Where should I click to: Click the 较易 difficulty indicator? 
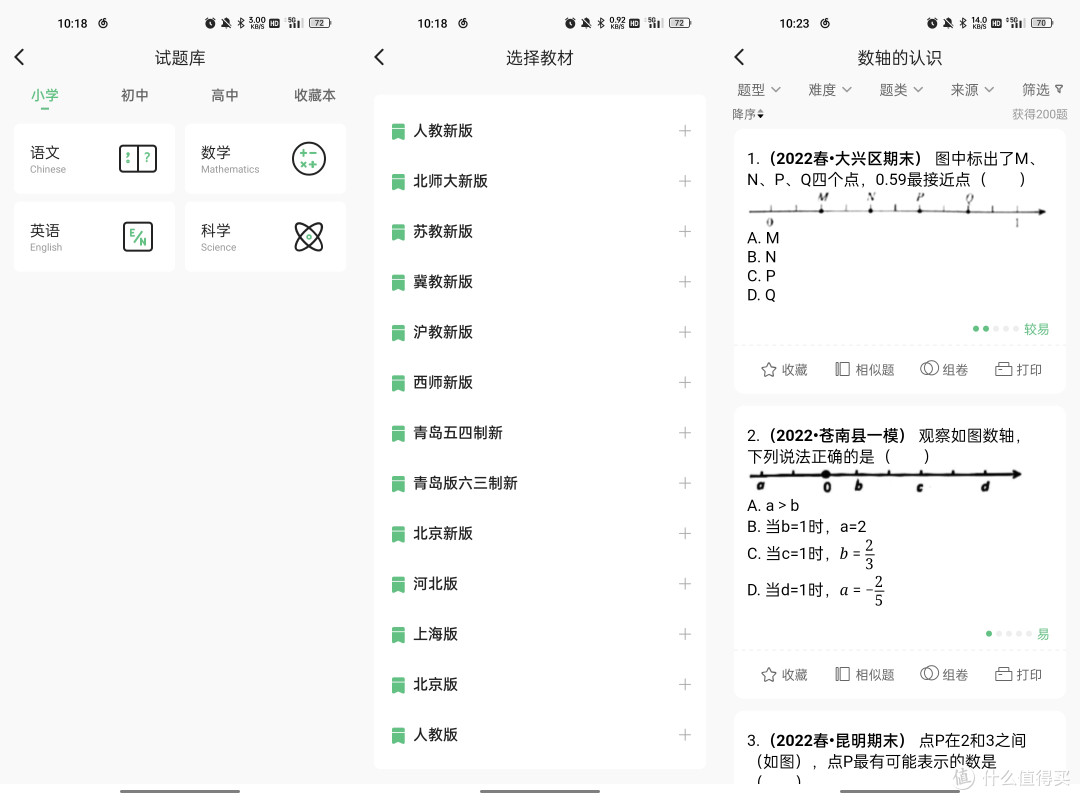pos(1010,329)
